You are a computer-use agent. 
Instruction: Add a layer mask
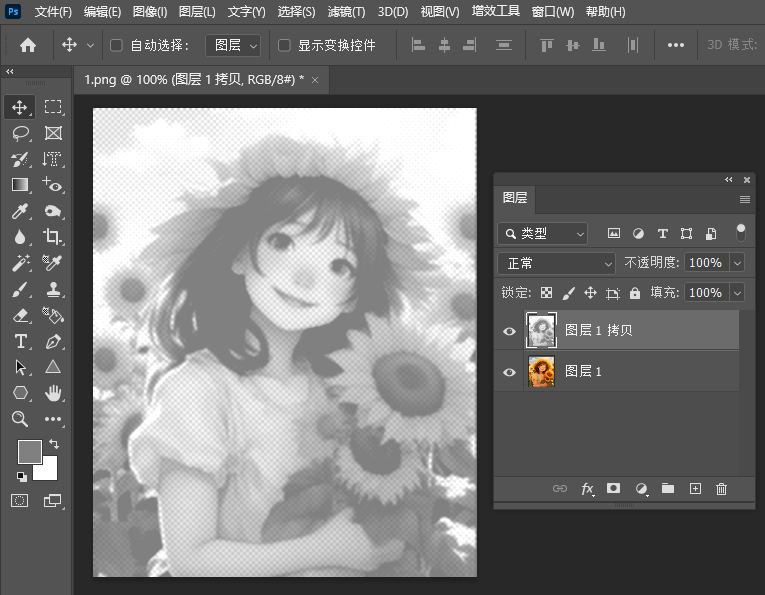coord(613,489)
